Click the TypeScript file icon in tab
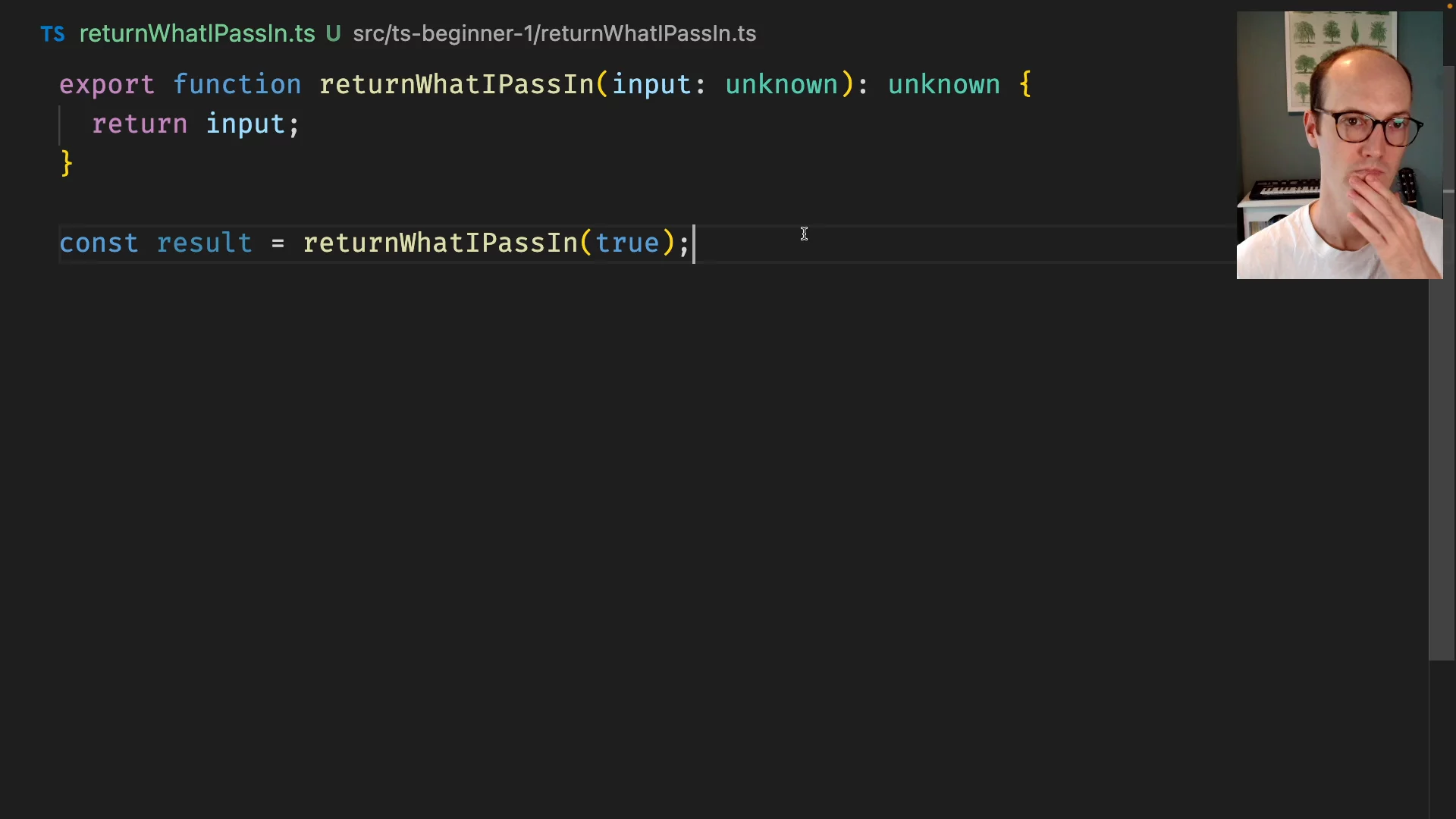The width and height of the screenshot is (1456, 819). point(52,34)
